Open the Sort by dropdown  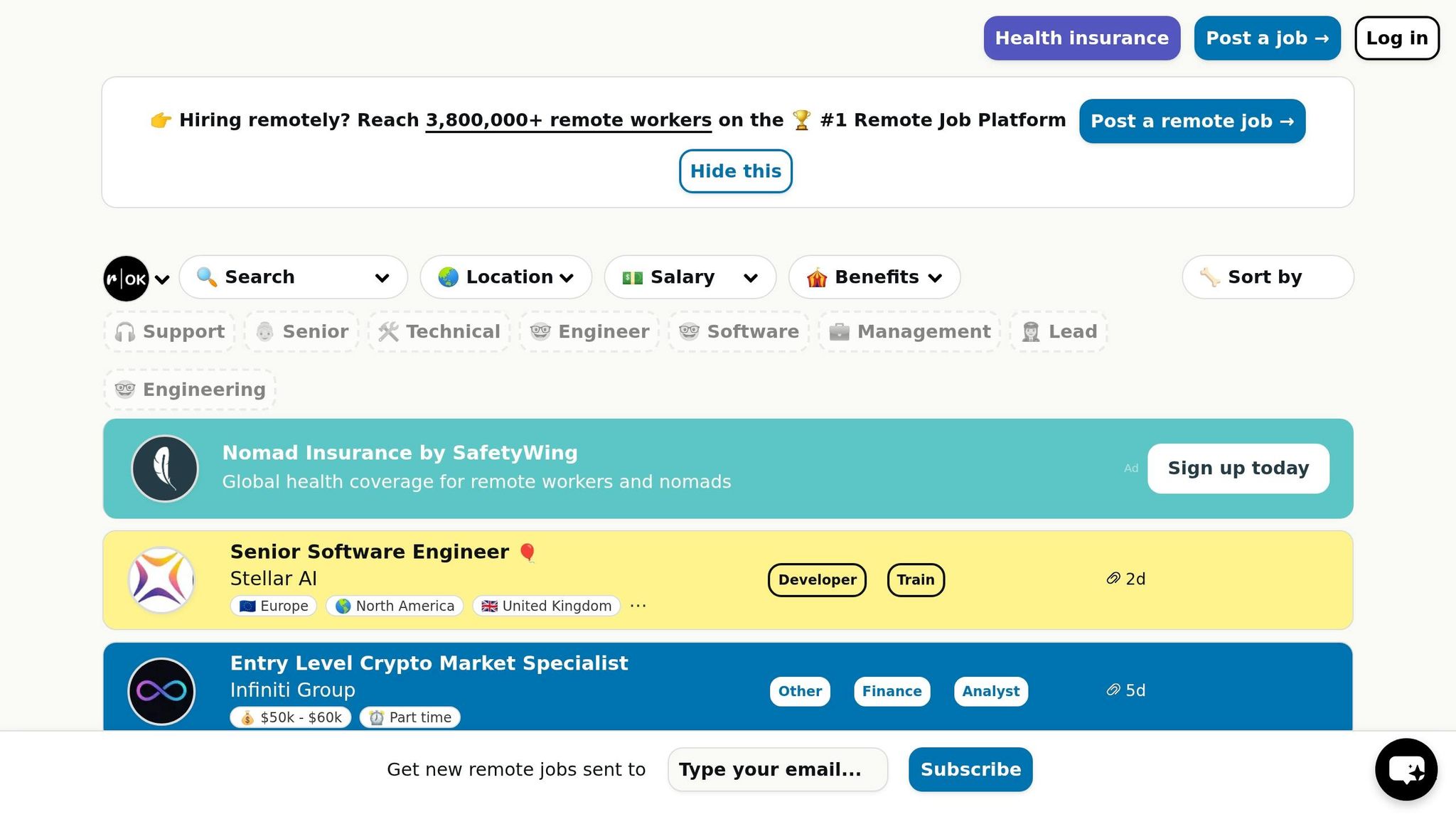(1268, 277)
